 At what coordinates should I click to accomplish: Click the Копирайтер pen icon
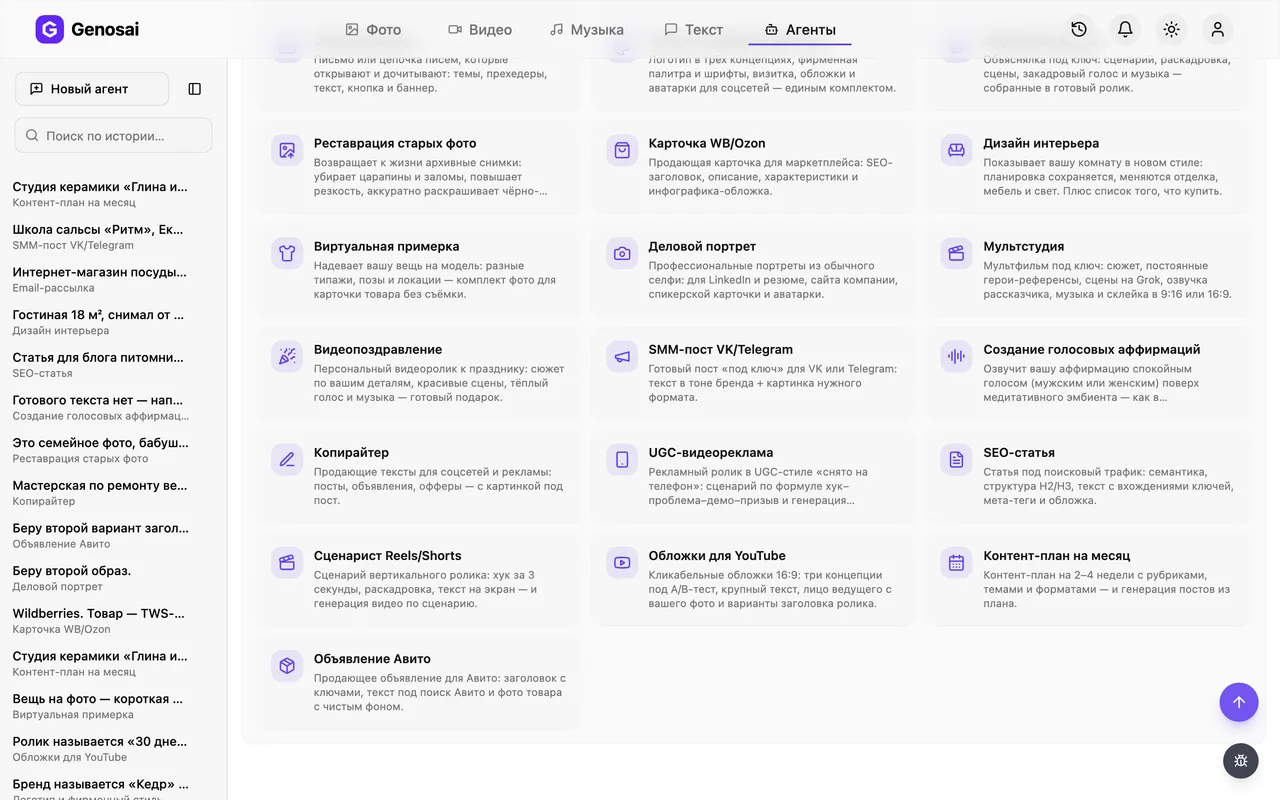click(287, 459)
